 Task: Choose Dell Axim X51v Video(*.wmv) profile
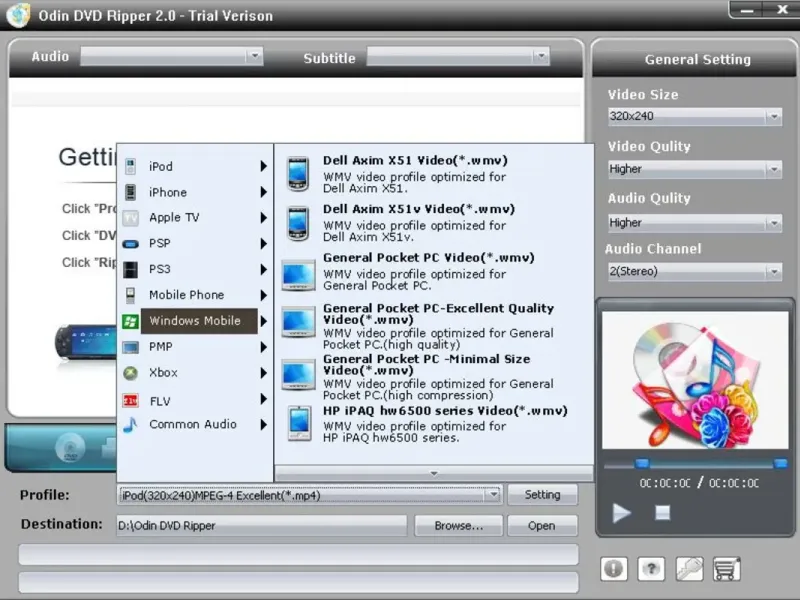point(434,223)
